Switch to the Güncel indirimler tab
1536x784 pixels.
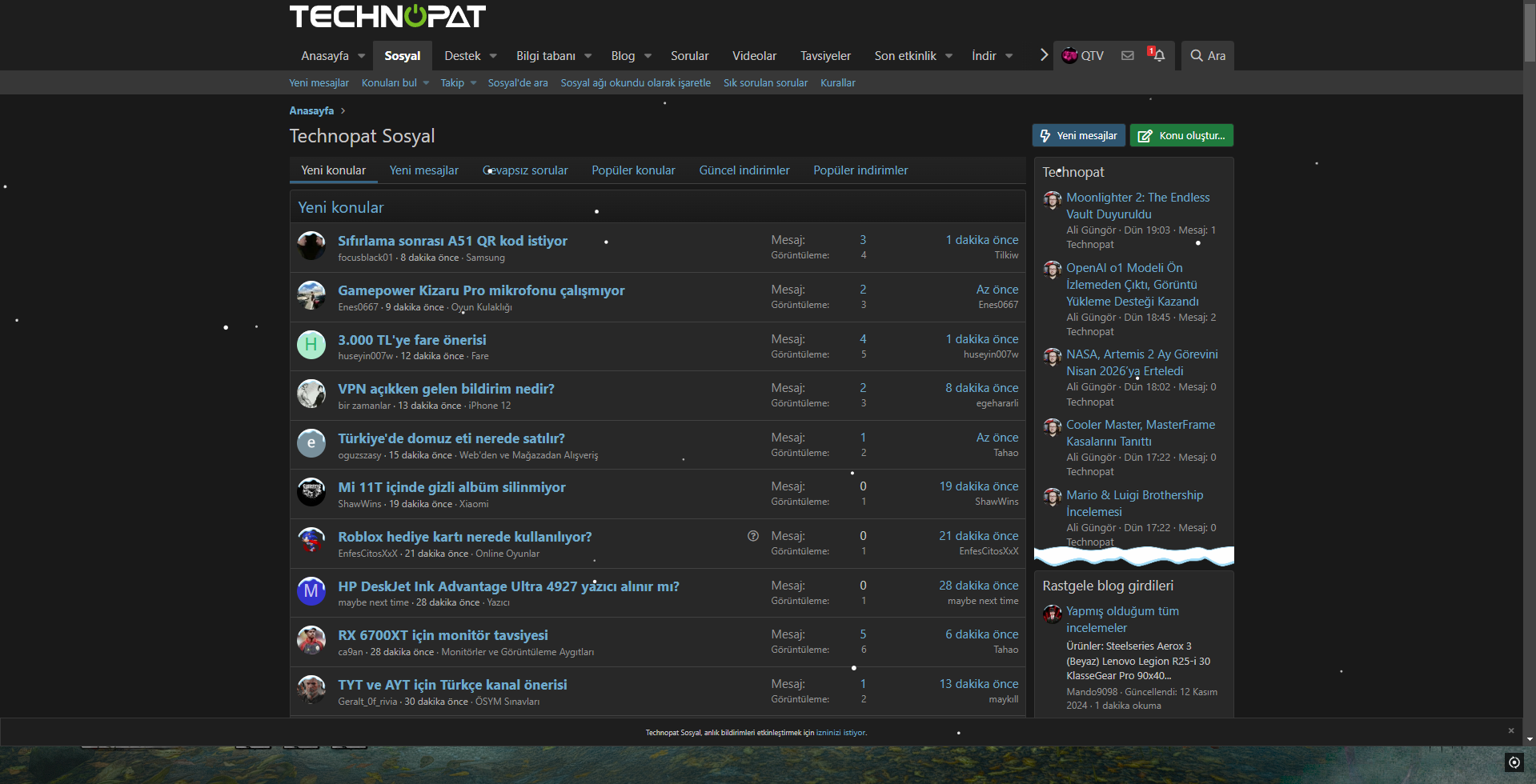pos(744,170)
